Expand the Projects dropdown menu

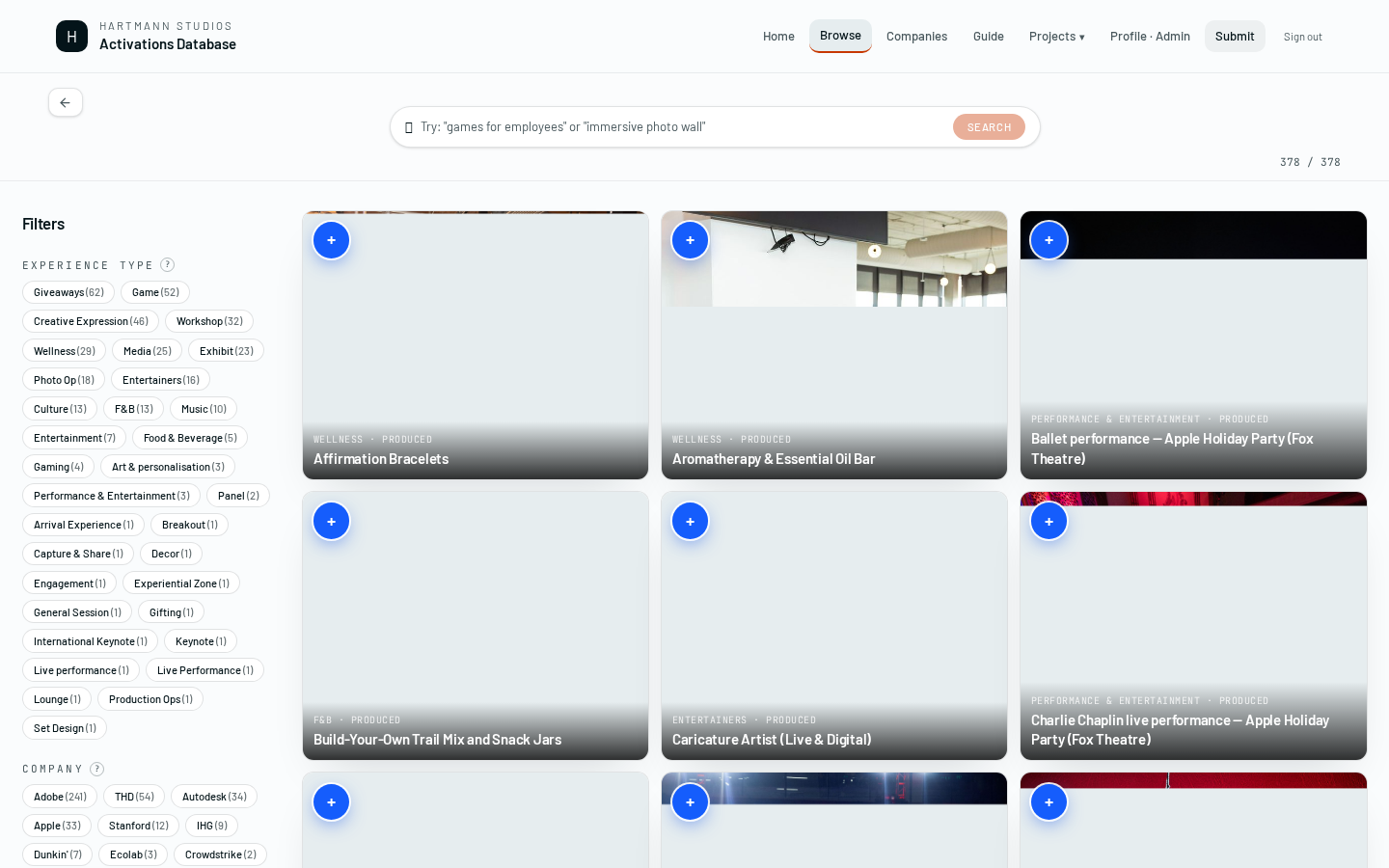(x=1056, y=37)
